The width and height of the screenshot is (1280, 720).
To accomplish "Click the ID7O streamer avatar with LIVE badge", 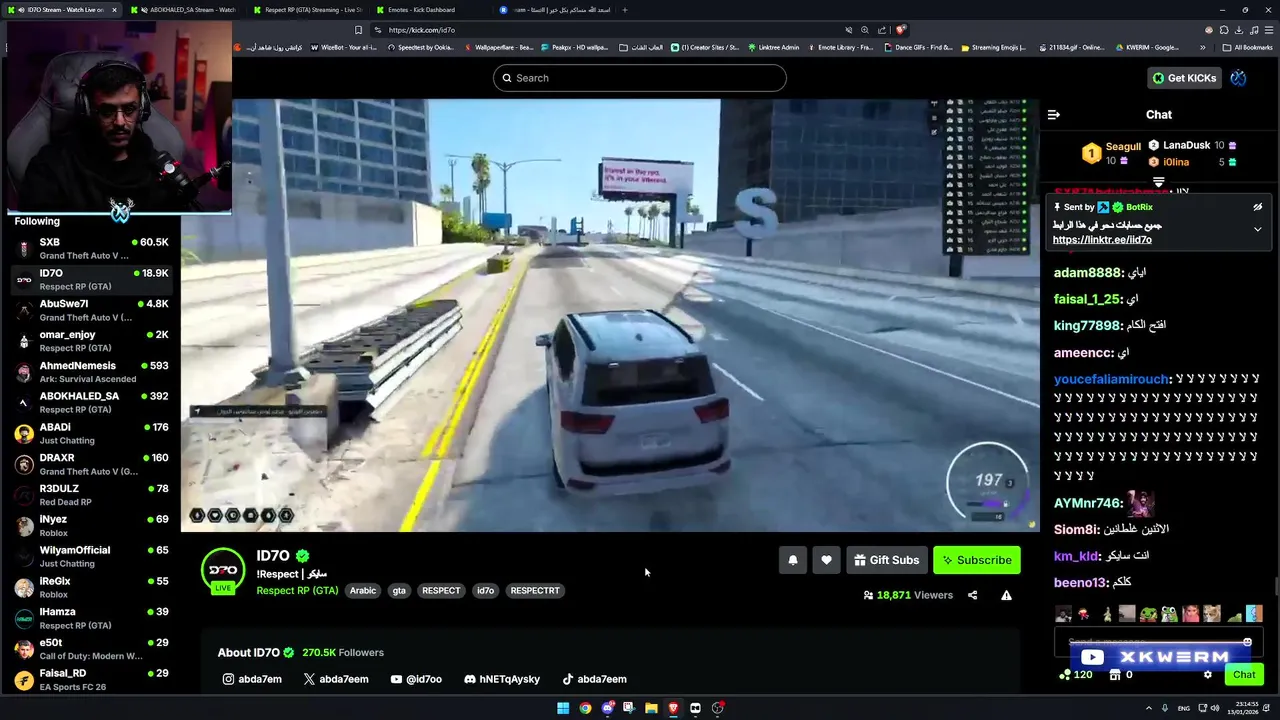I will tap(223, 570).
